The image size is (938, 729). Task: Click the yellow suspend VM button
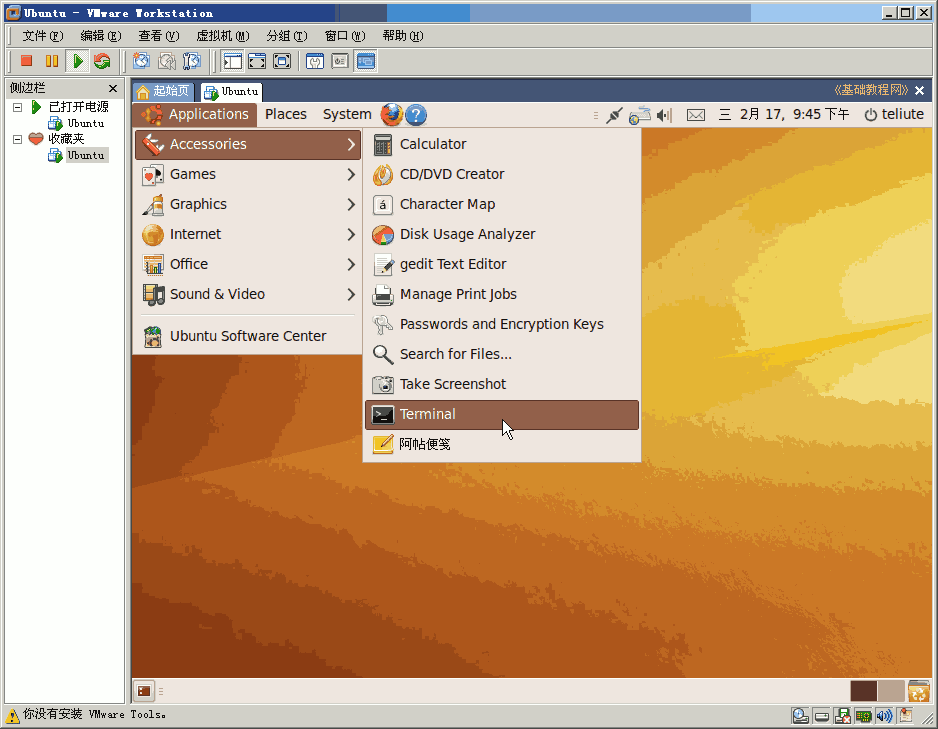pyautogui.click(x=52, y=61)
